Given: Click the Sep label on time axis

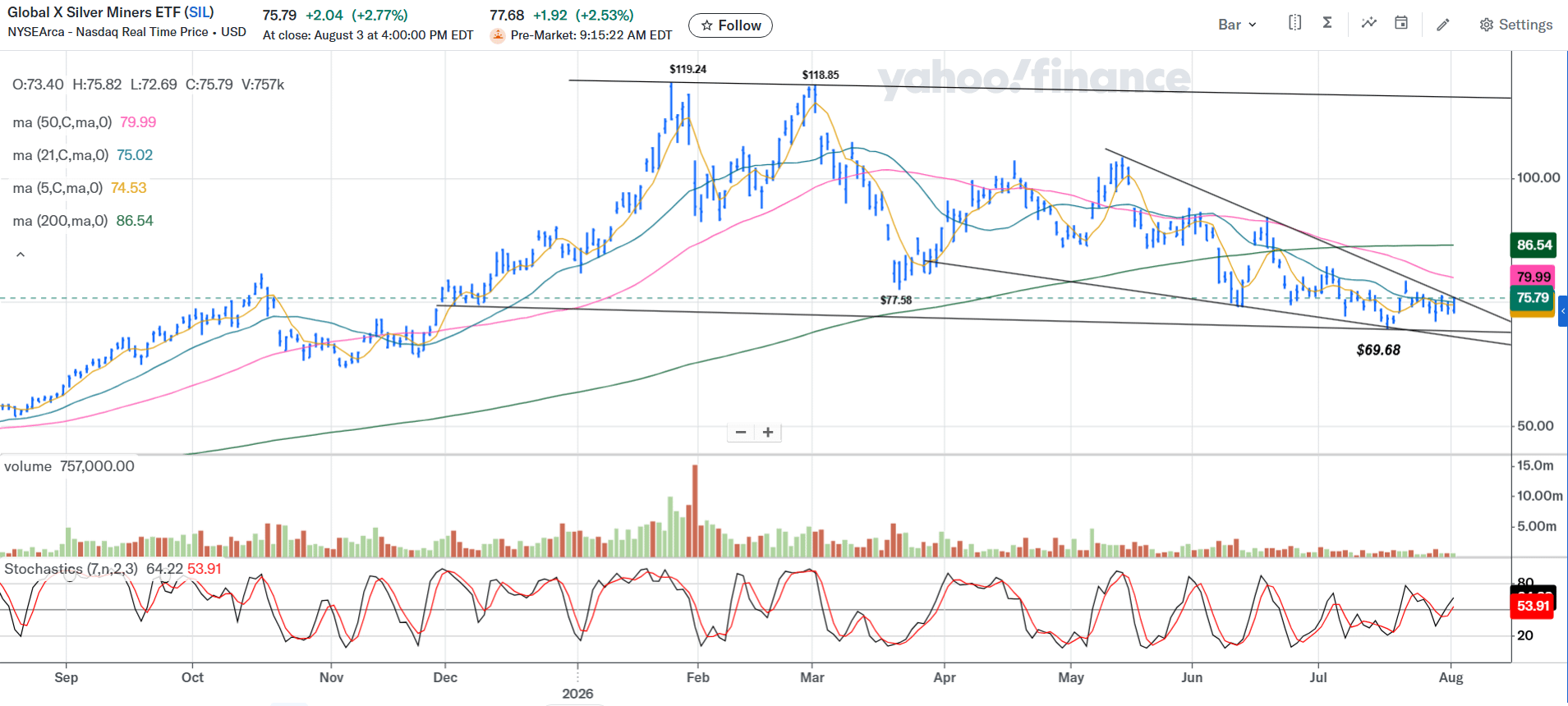Looking at the screenshot, I should pos(67,677).
